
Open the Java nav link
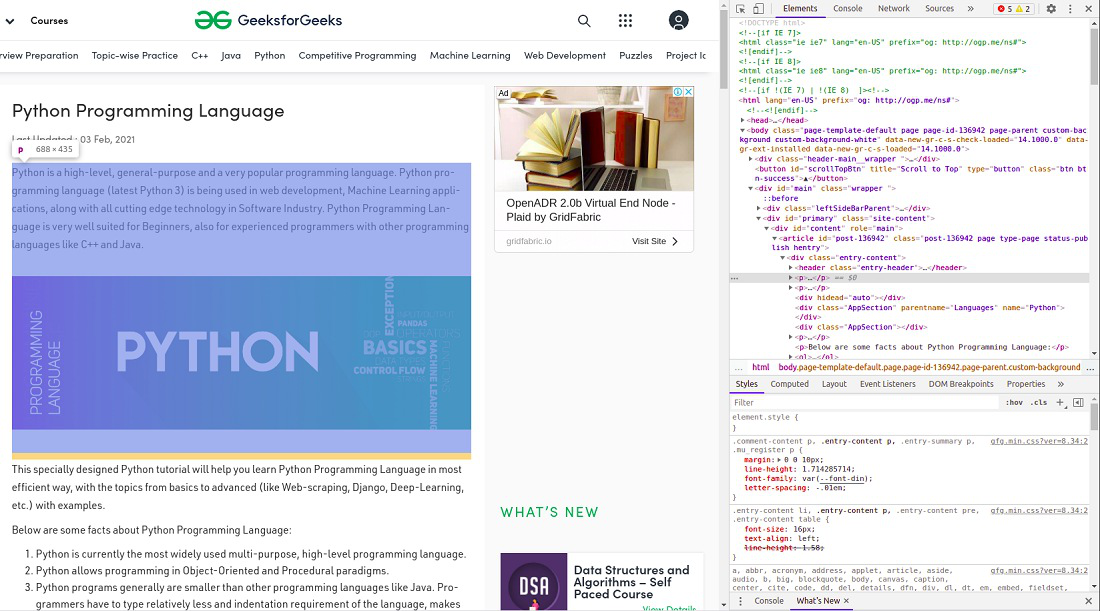(x=231, y=55)
